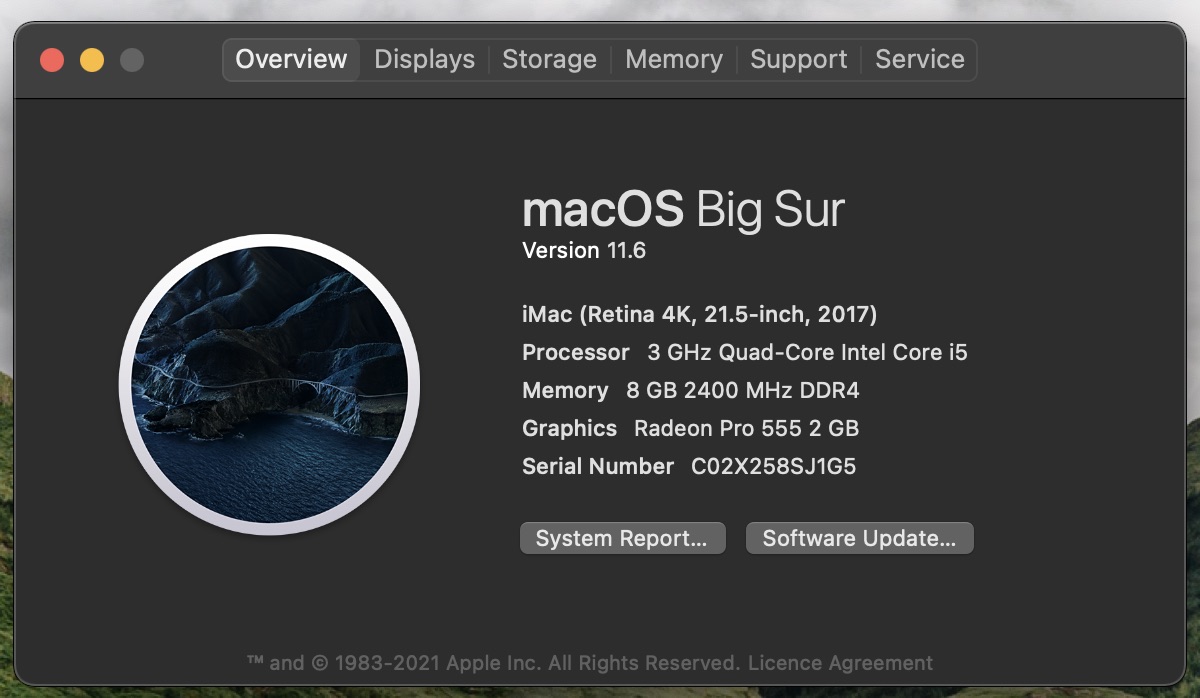Viewport: 1200px width, 698px height.
Task: Close the About This Mac window
Action: click(52, 60)
